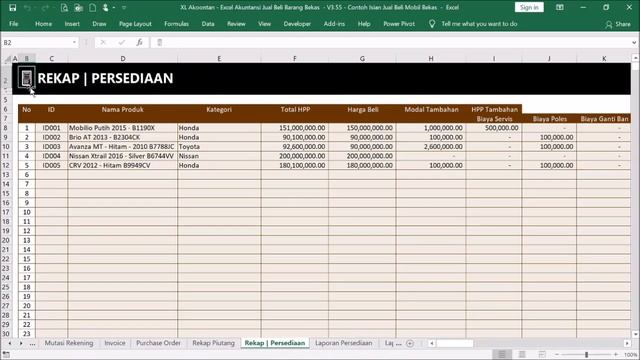
Task: Select cell ID003
Action: click(51, 147)
